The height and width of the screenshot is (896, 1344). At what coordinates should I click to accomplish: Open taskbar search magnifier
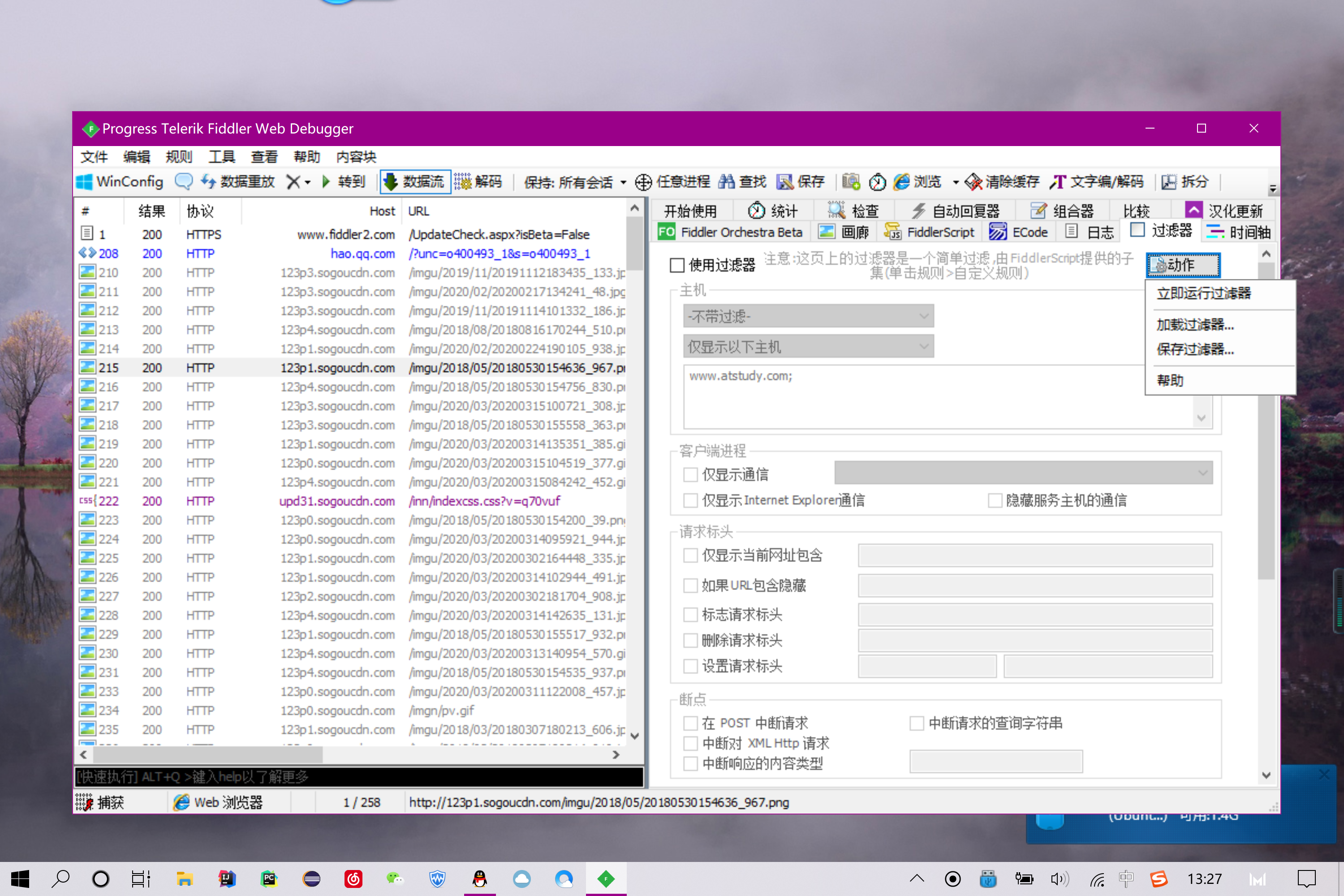point(60,878)
